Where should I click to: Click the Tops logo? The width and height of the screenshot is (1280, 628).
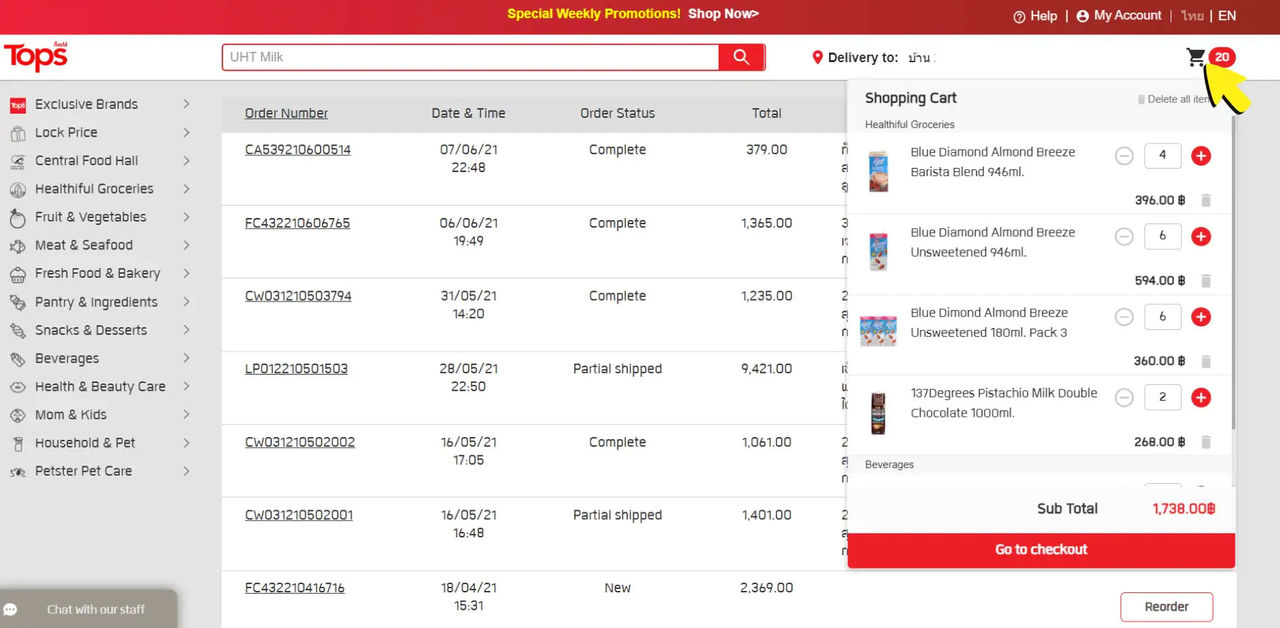35,57
